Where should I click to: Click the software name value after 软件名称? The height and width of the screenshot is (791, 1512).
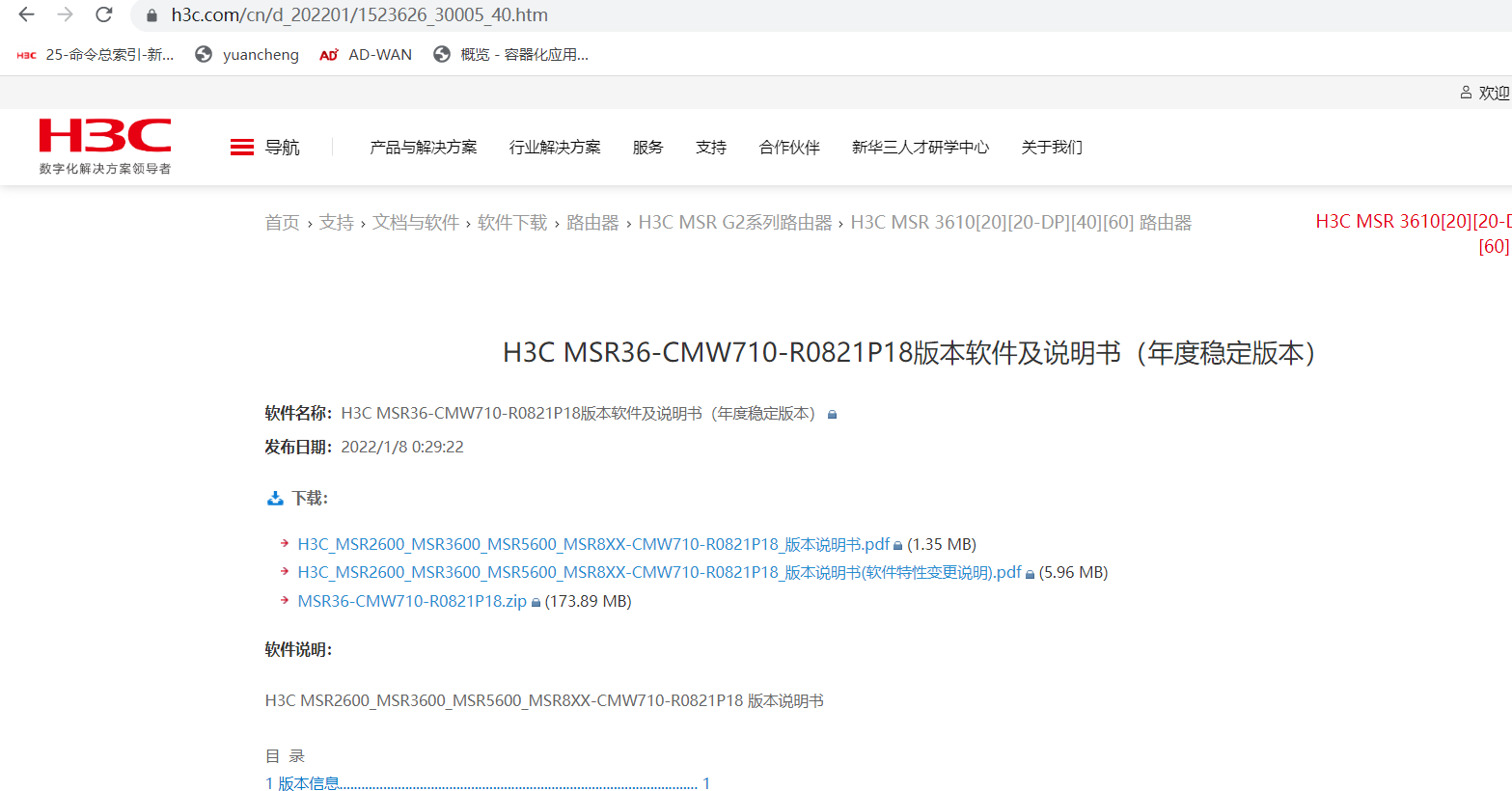click(x=579, y=414)
